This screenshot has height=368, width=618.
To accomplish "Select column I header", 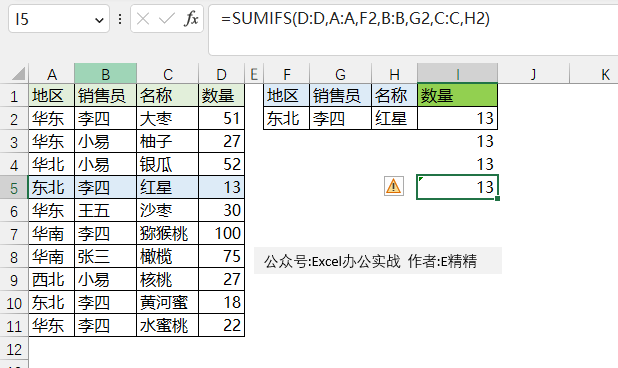I will pyautogui.click(x=458, y=74).
